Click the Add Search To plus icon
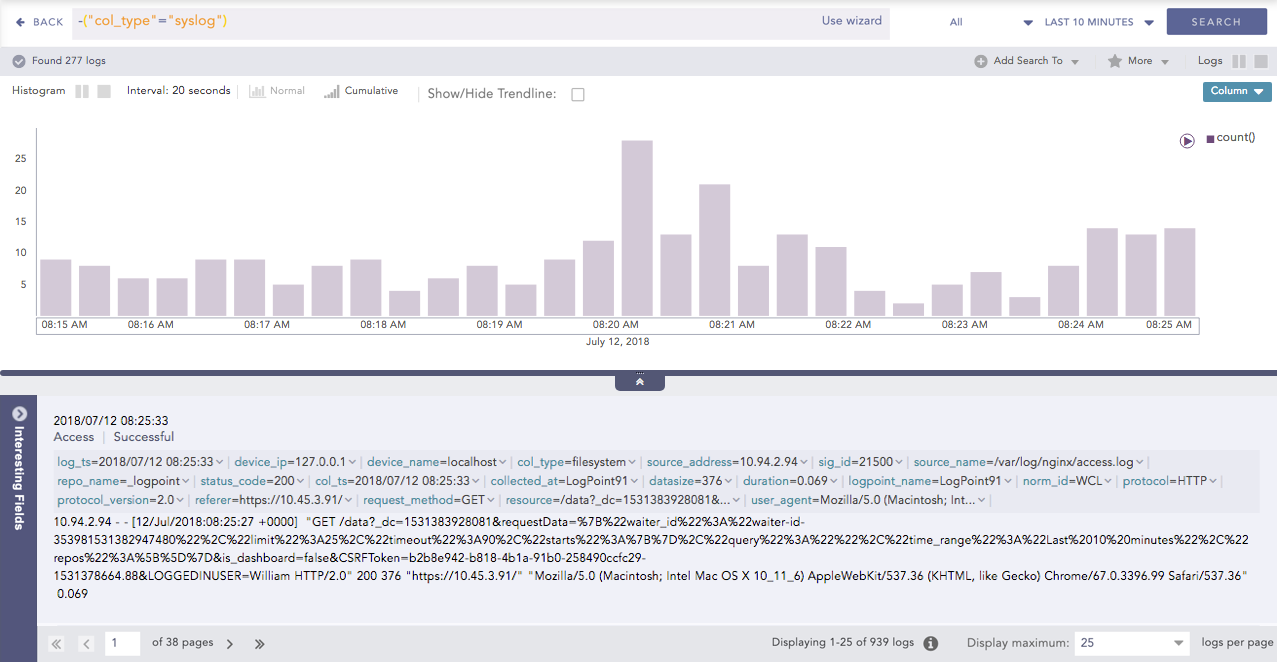This screenshot has height=662, width=1277. pos(980,61)
